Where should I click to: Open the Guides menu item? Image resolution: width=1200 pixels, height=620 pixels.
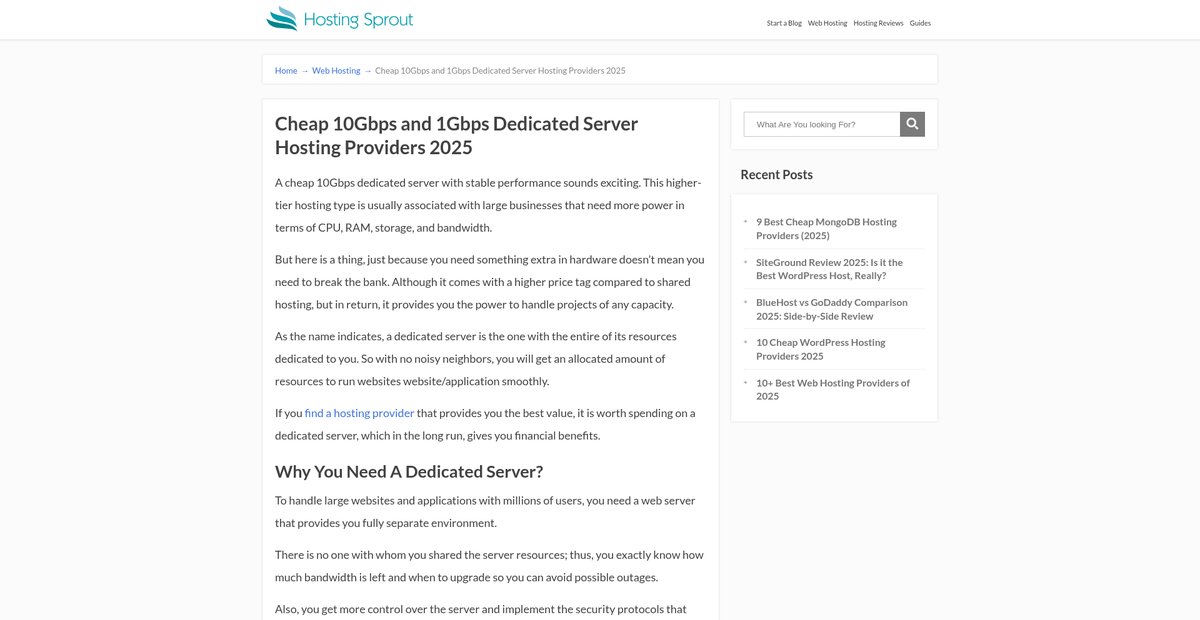[920, 23]
